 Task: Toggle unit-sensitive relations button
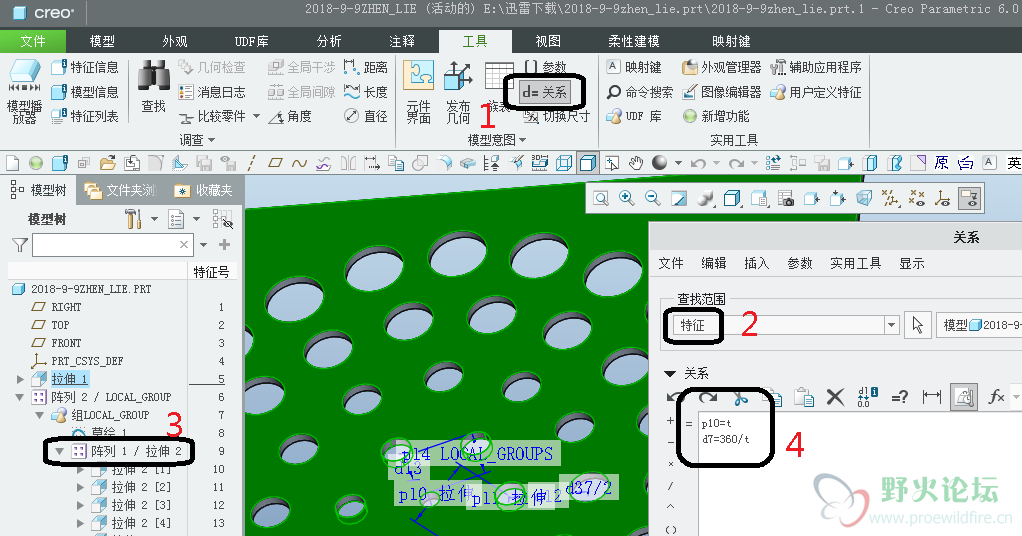(x=964, y=396)
